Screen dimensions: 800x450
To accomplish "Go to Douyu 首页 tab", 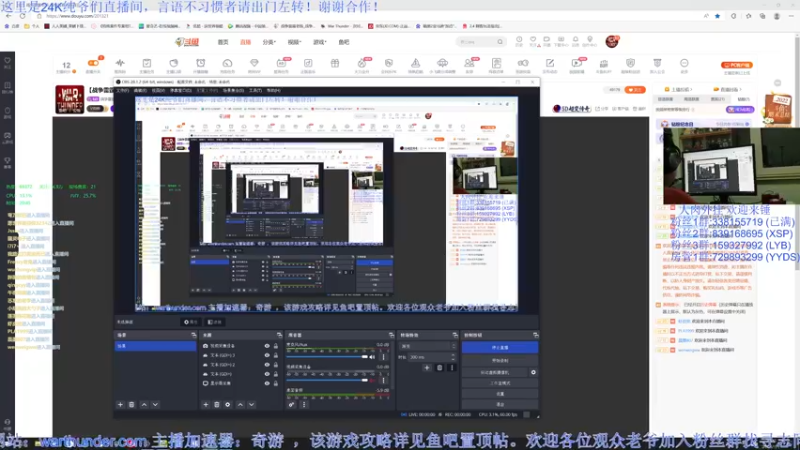I will pyautogui.click(x=223, y=42).
